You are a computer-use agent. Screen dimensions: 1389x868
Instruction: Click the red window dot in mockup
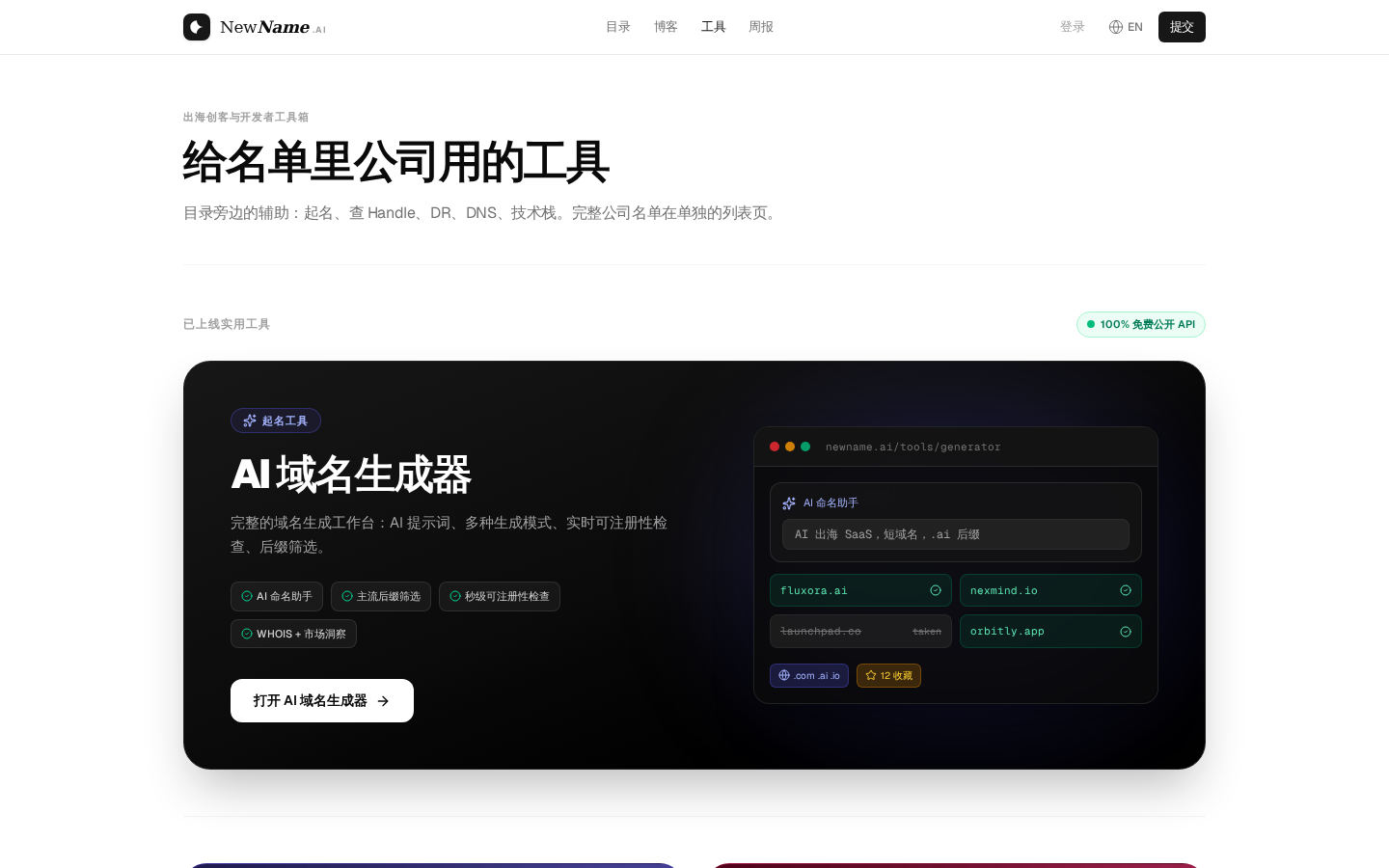point(775,447)
